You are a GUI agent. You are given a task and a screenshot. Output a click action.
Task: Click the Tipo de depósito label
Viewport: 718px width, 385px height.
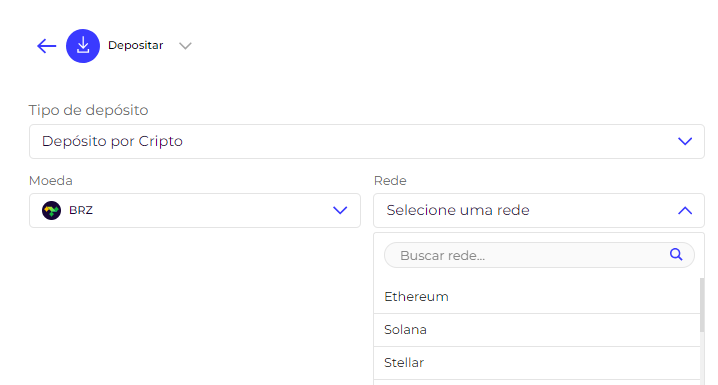tap(88, 110)
